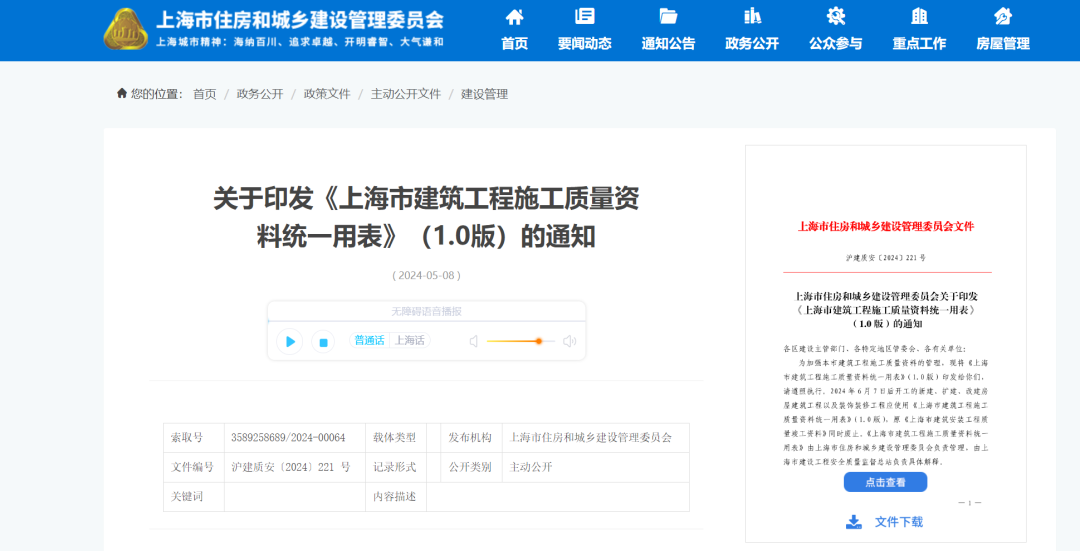Image resolution: width=1080 pixels, height=551 pixels.
Task: Click the high volume speaker icon
Action: pos(569,341)
